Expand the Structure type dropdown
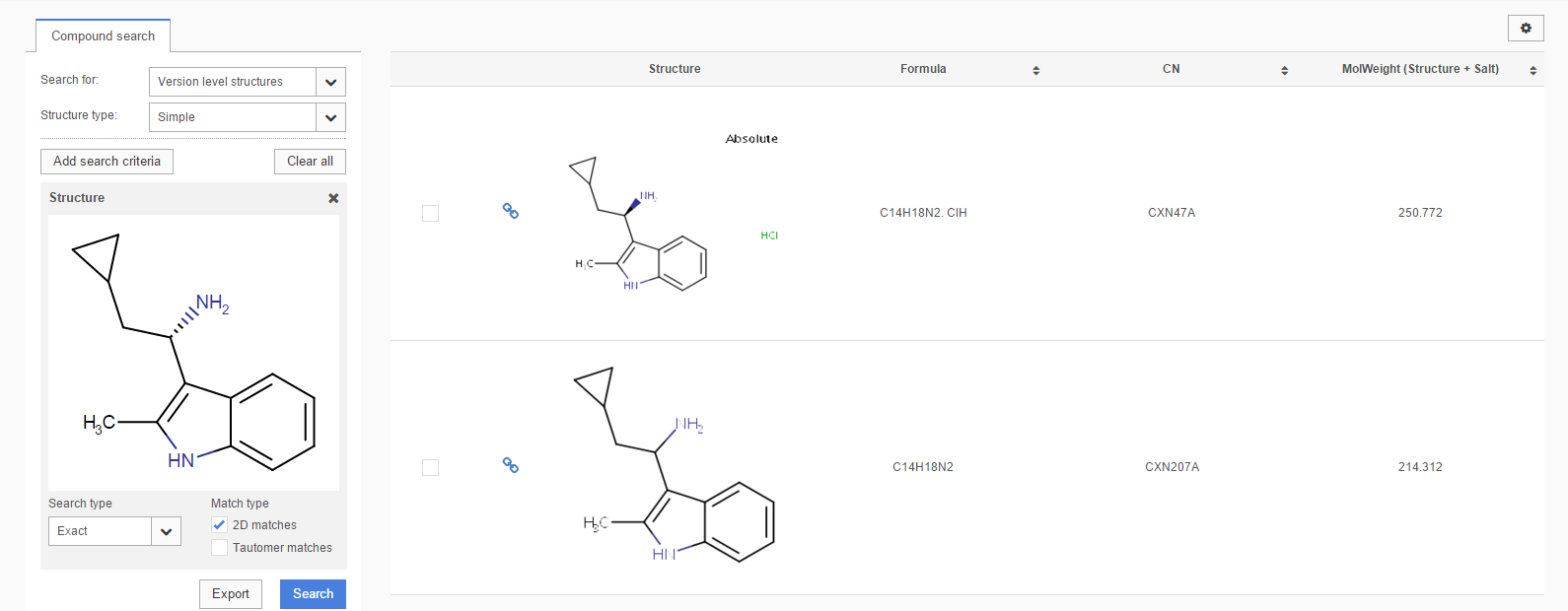1568x611 pixels. [x=330, y=117]
